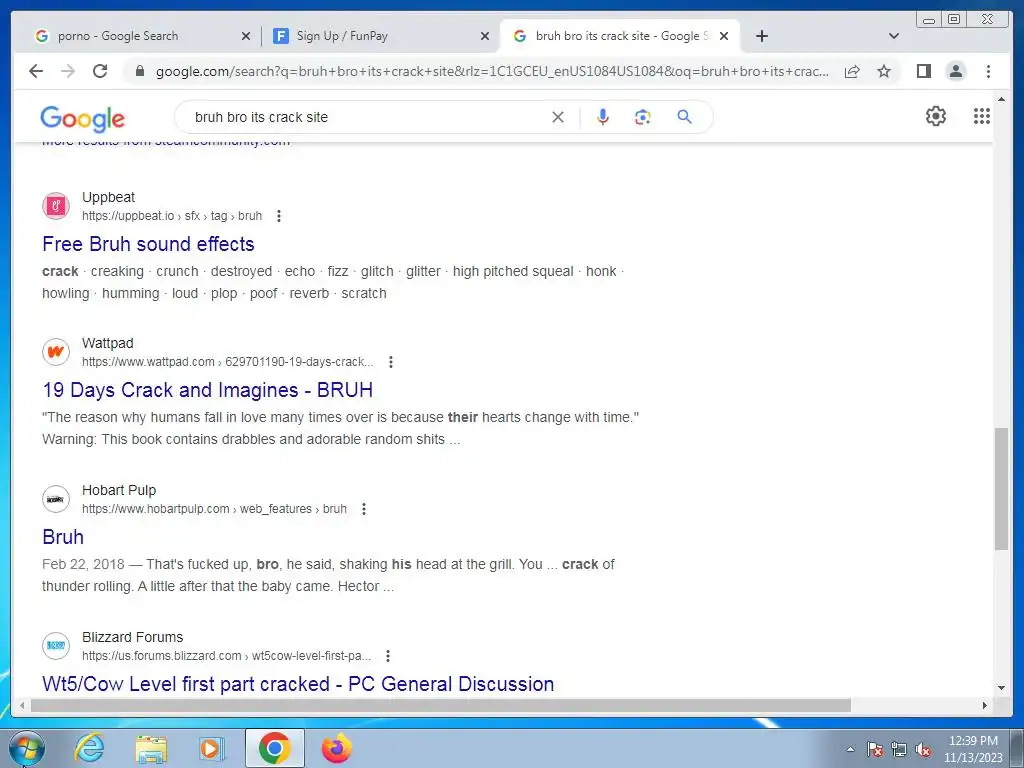Reload the current page
The height and width of the screenshot is (768, 1024).
click(x=100, y=71)
